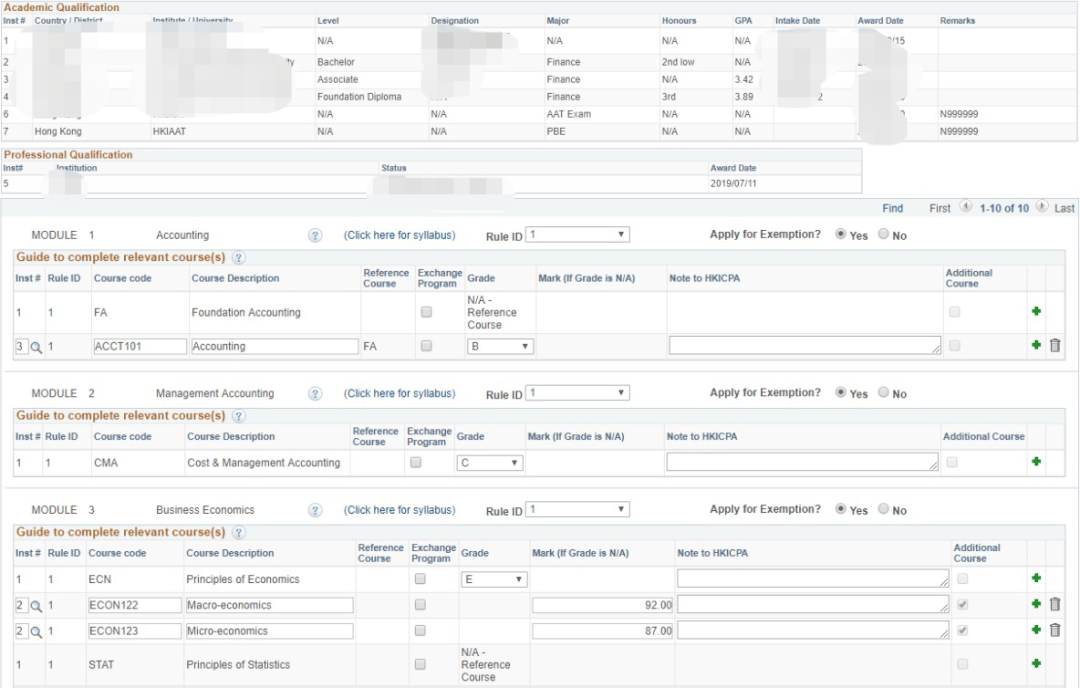
Task: Click magnifier lookup icon in ACCT101 row
Action: pyautogui.click(x=36, y=347)
